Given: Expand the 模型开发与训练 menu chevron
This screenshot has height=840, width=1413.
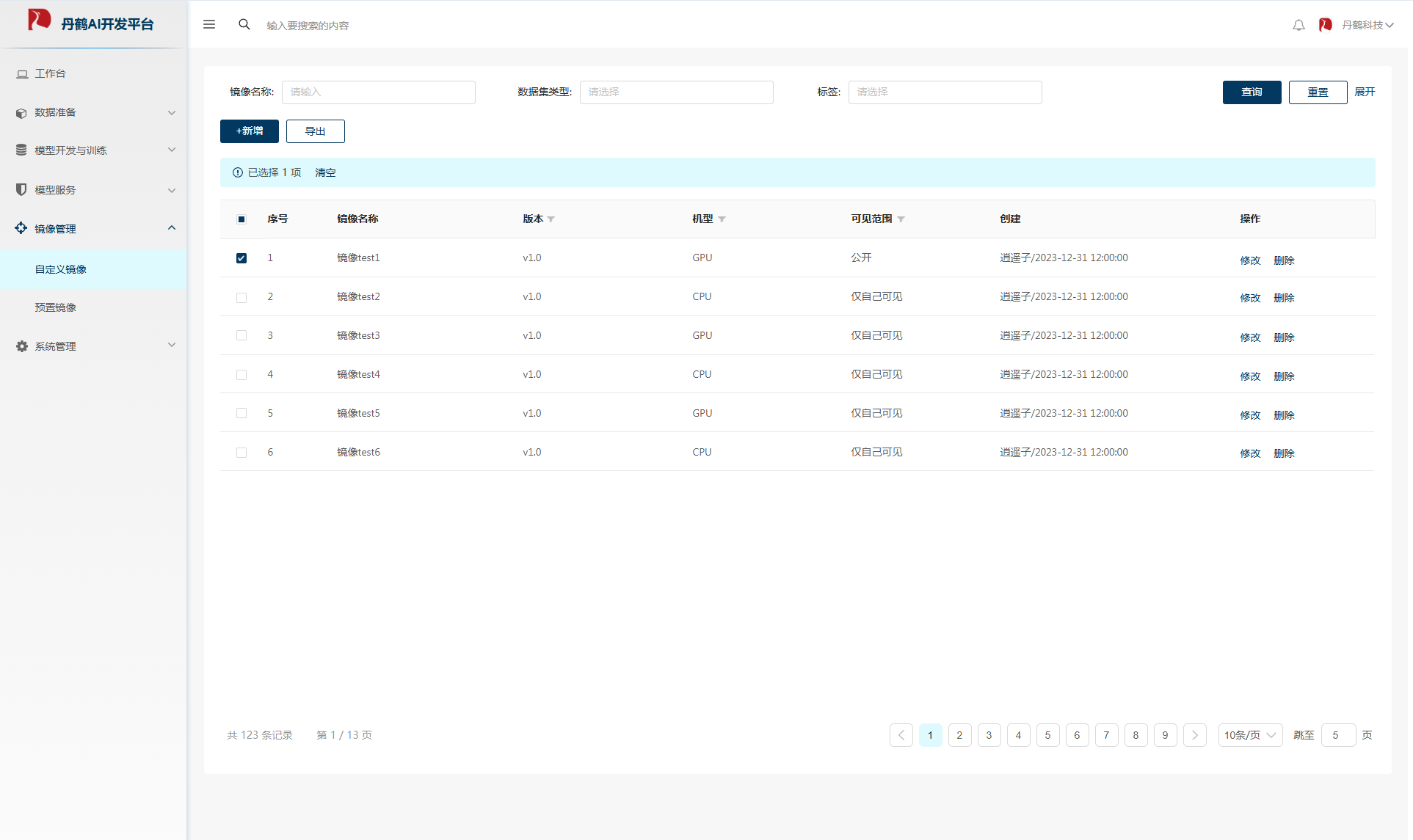Looking at the screenshot, I should coord(172,150).
